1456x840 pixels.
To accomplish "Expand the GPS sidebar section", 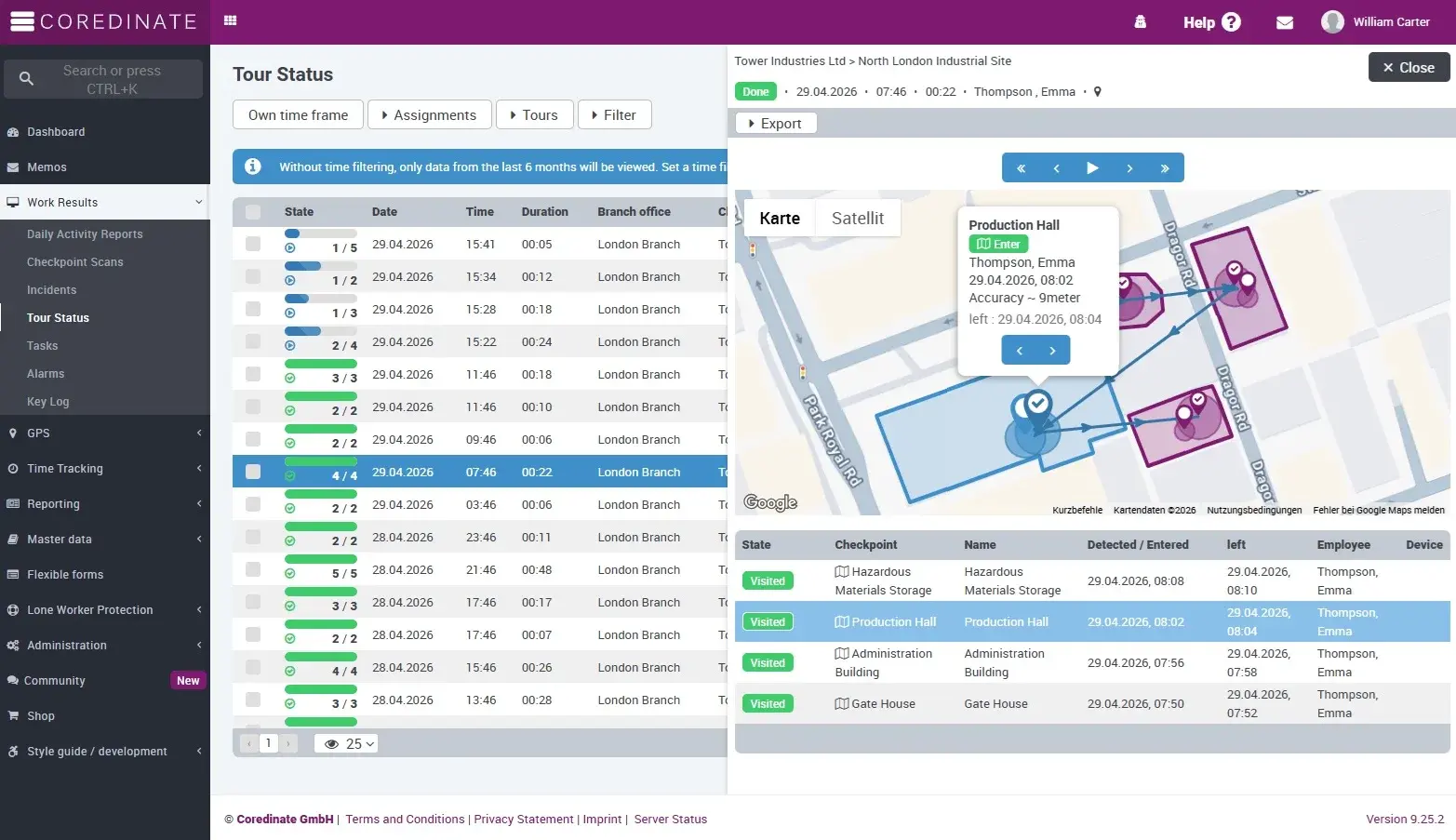I will pos(198,433).
